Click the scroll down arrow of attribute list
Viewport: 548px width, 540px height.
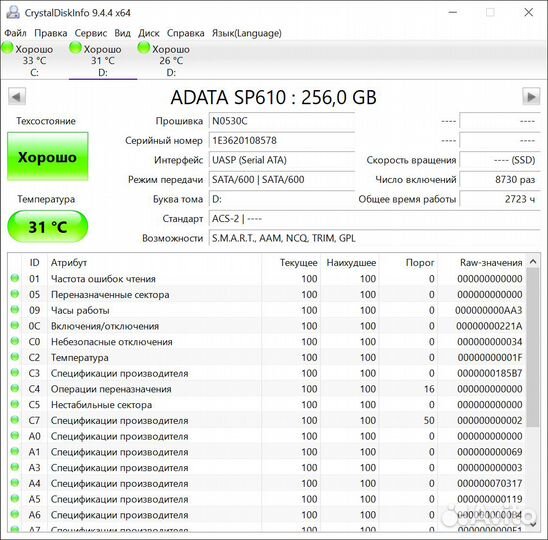click(533, 525)
